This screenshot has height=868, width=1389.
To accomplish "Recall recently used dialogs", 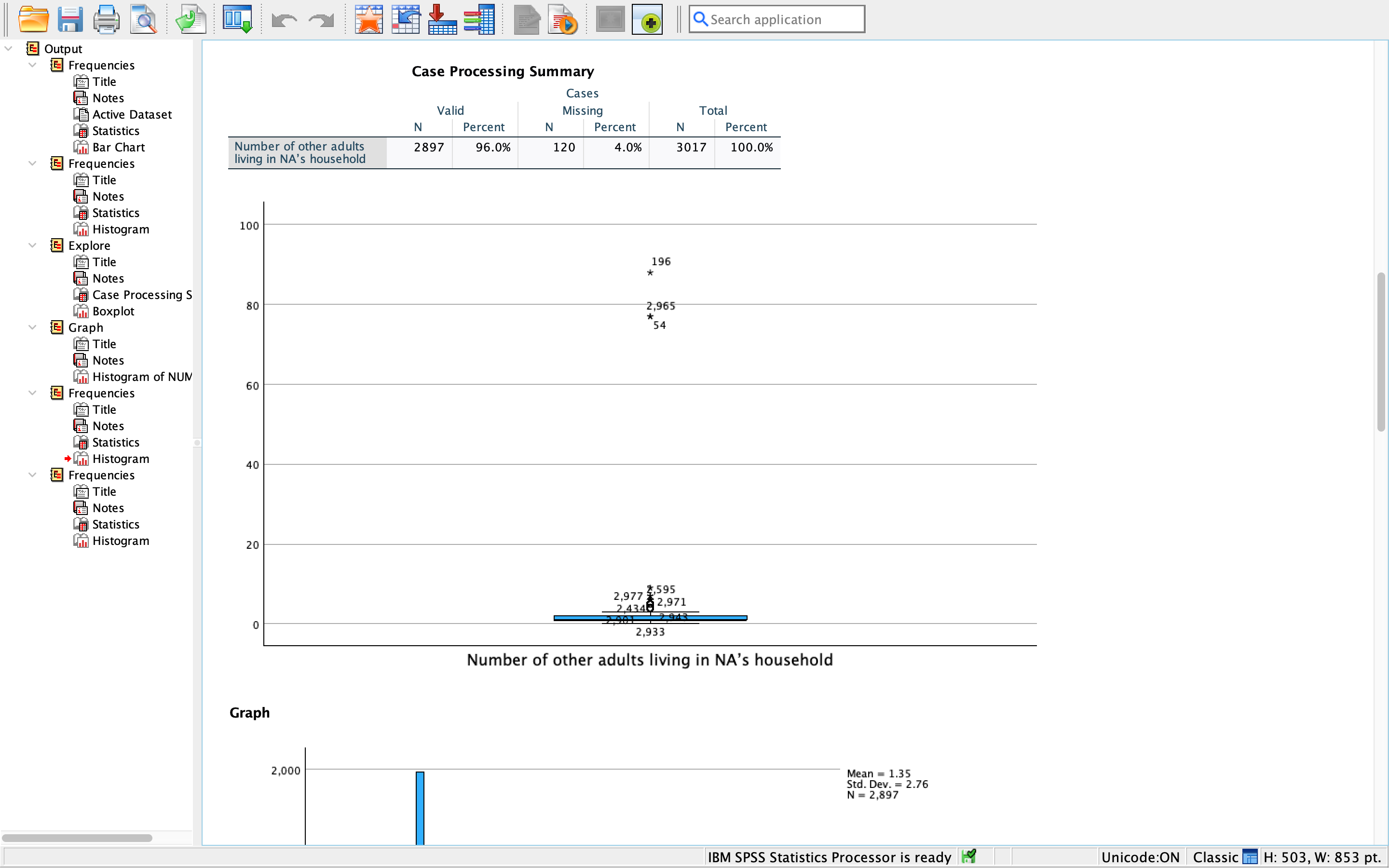I will (369, 19).
